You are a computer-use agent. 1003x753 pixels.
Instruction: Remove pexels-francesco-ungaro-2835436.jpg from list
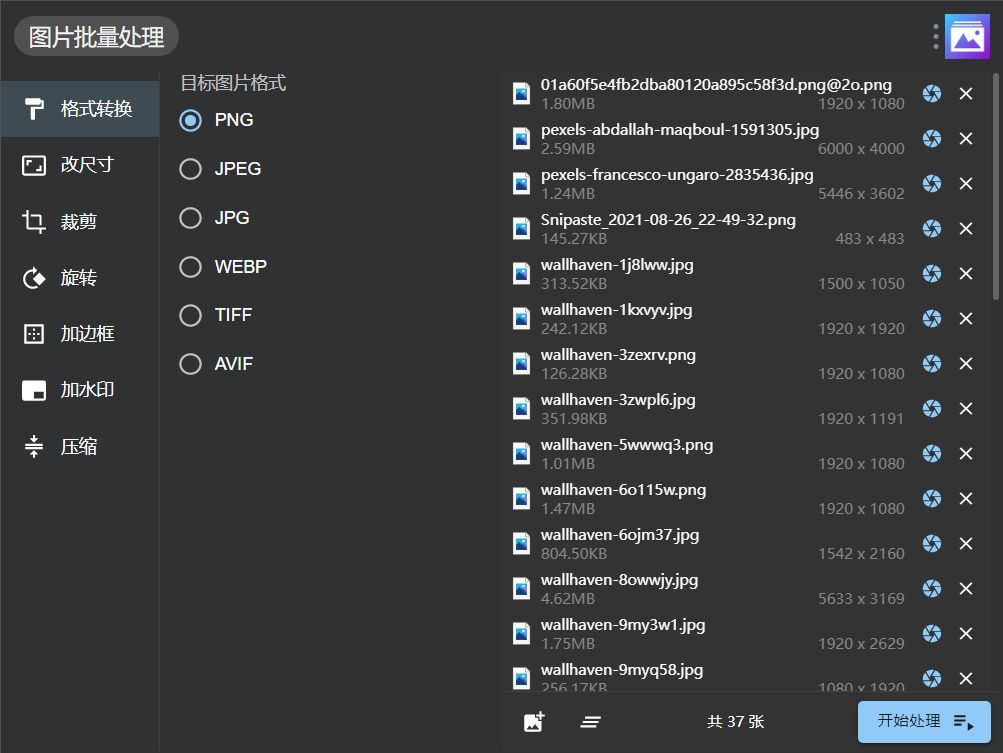(966, 184)
